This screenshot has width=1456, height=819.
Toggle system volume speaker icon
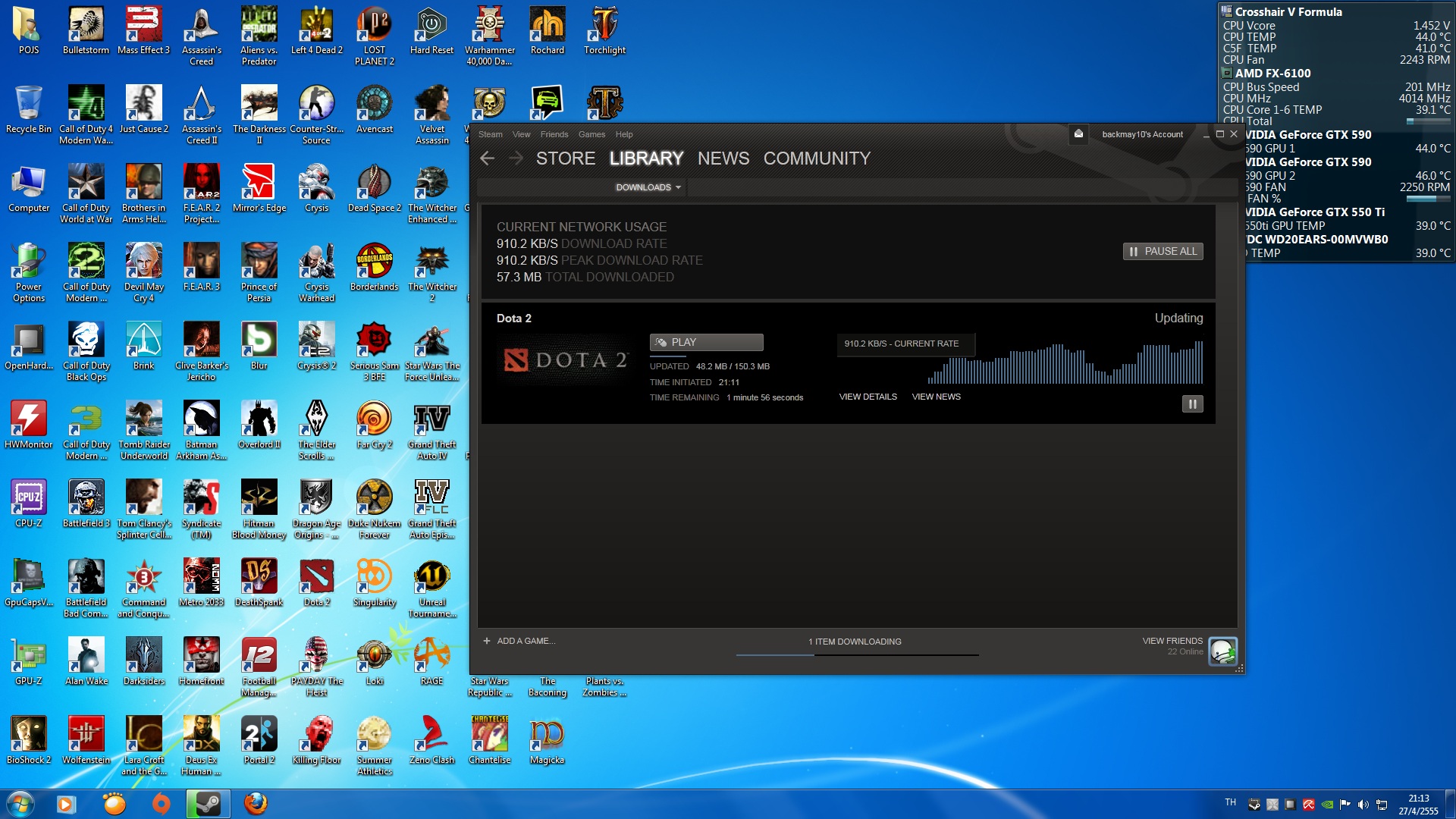point(1363,805)
